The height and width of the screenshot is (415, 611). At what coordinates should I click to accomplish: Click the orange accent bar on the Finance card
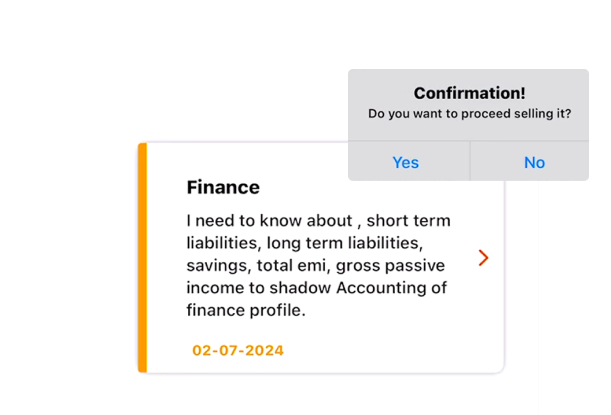coord(143,258)
